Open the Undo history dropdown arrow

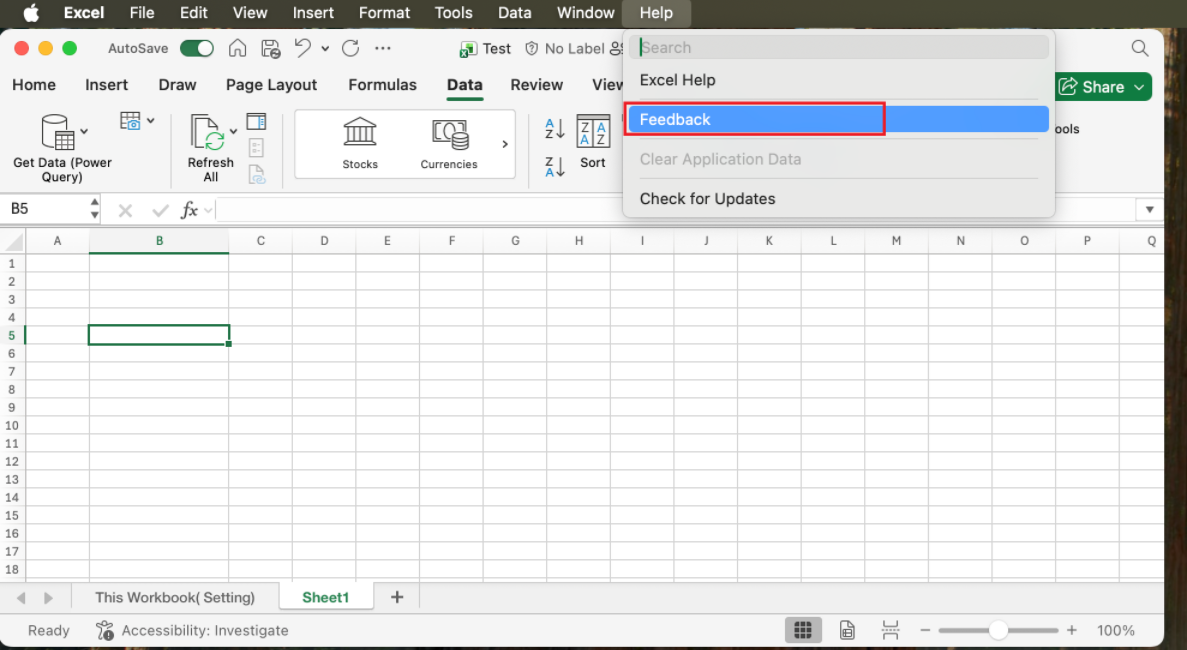coord(325,48)
